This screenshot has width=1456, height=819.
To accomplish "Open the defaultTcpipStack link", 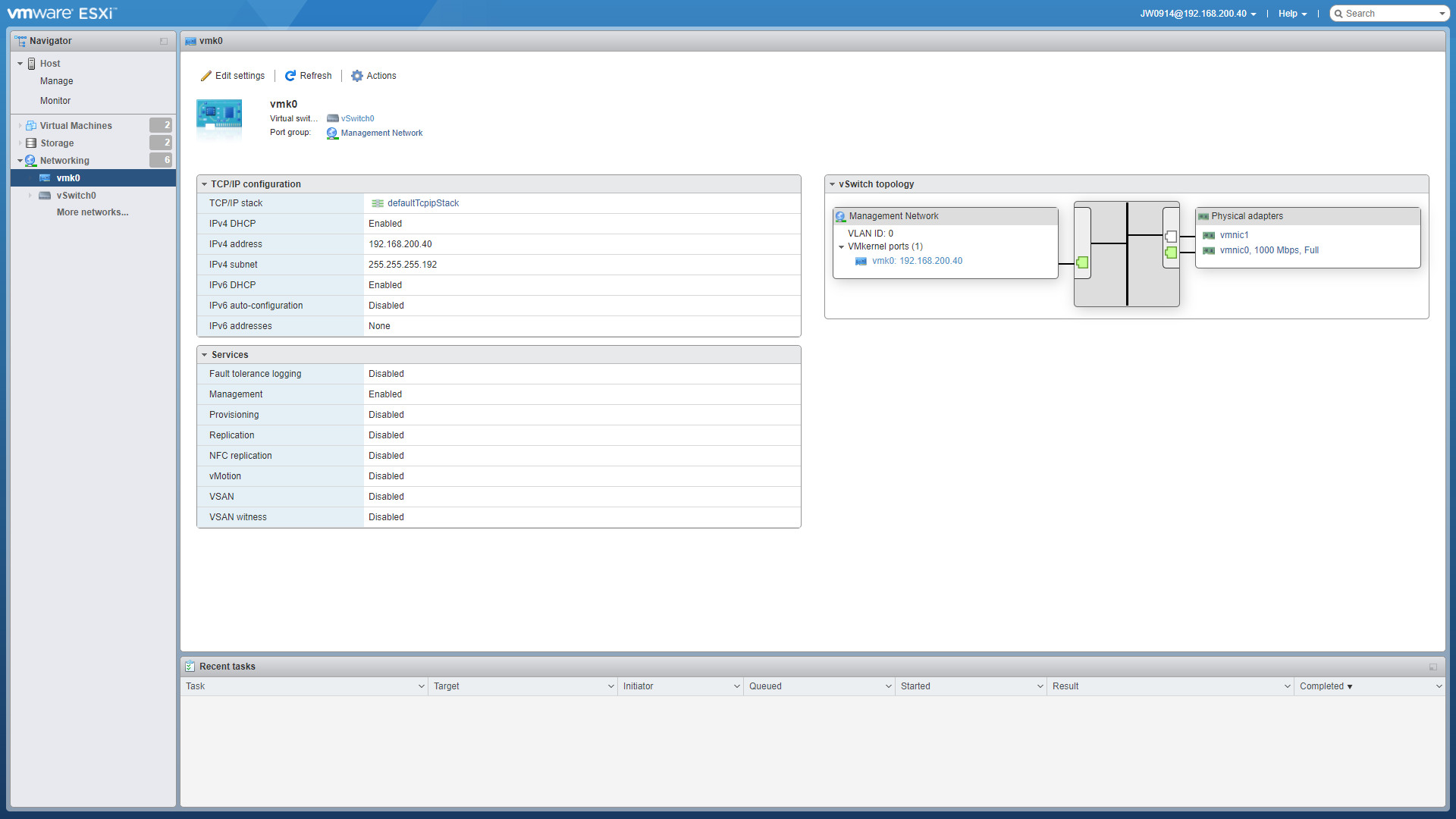I will [x=423, y=203].
